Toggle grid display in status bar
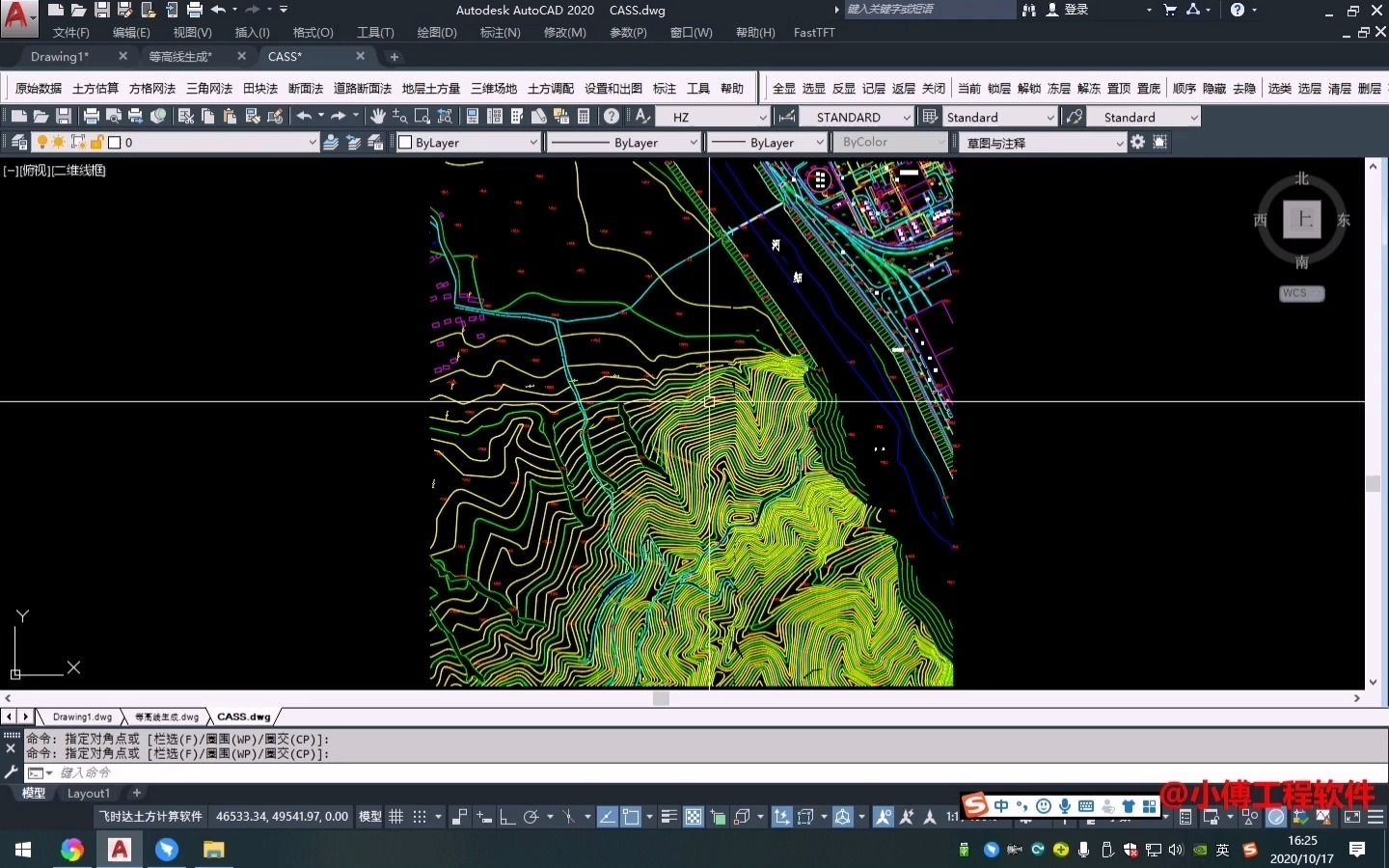This screenshot has height=868, width=1389. coord(395,817)
